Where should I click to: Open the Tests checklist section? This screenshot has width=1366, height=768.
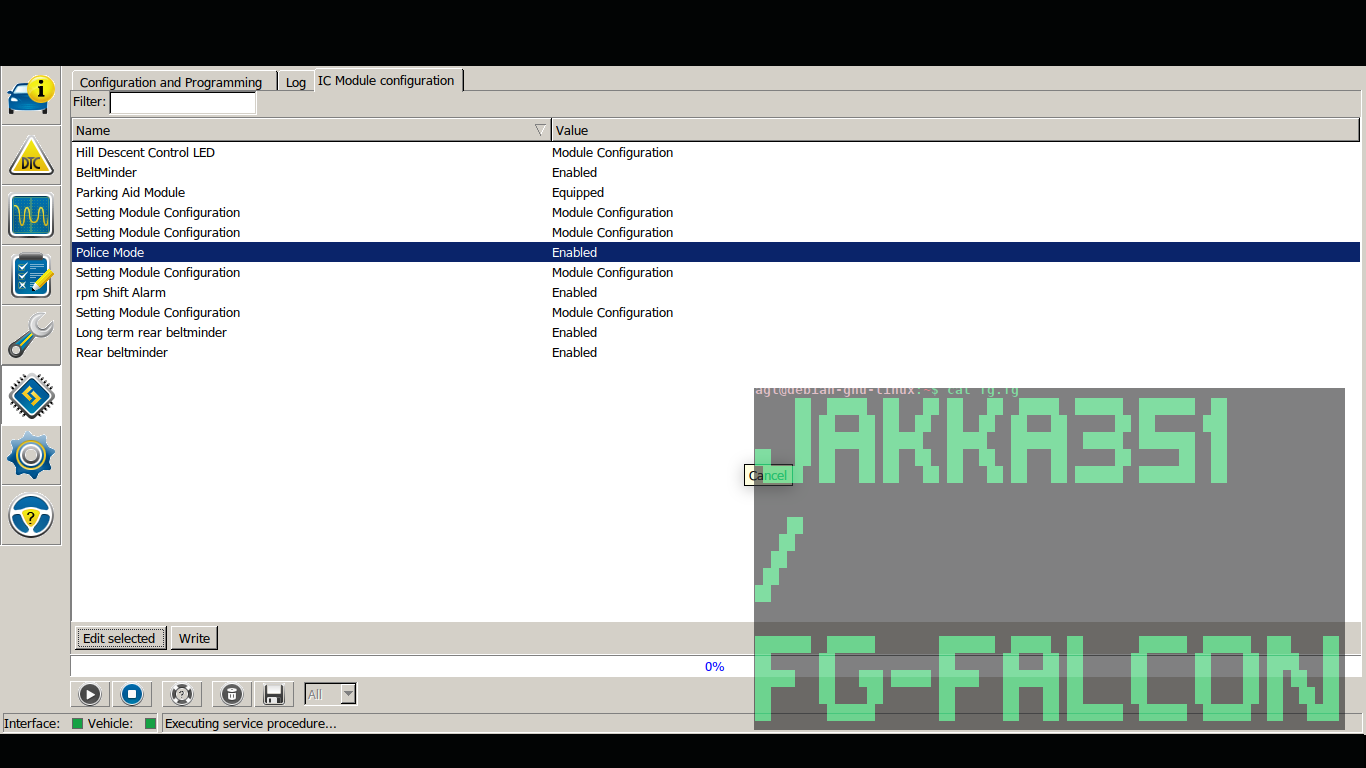click(x=31, y=275)
